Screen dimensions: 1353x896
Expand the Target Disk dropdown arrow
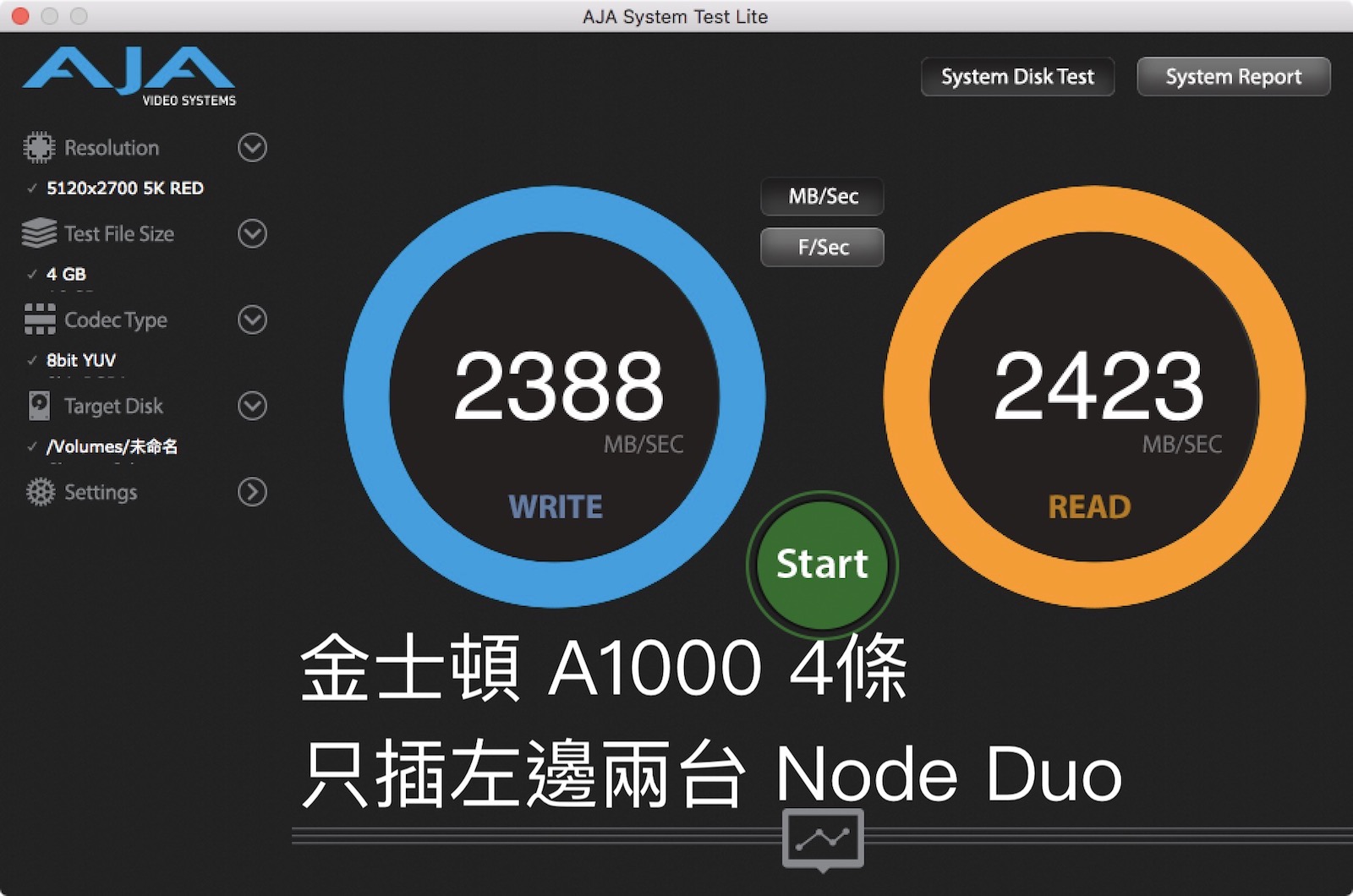click(x=252, y=406)
